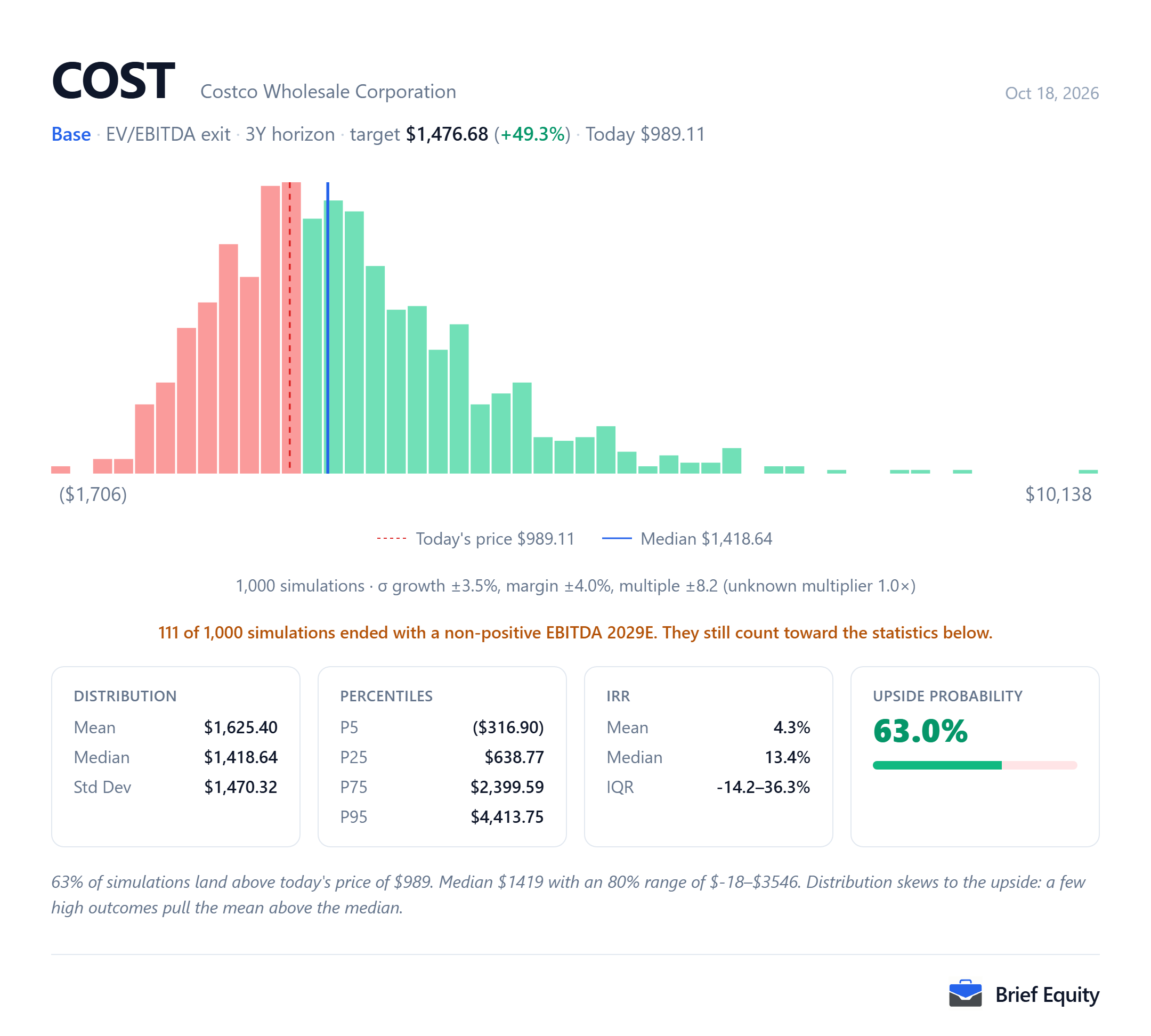Click the Brief Equity brand name
Screen dimensions: 1151x1036
click(x=1047, y=994)
